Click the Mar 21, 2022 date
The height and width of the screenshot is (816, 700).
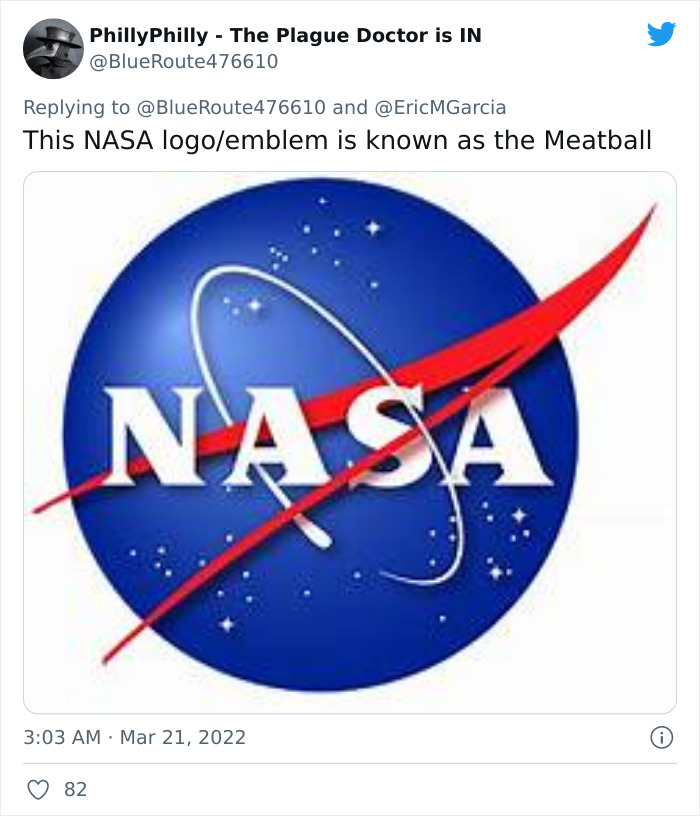(183, 738)
